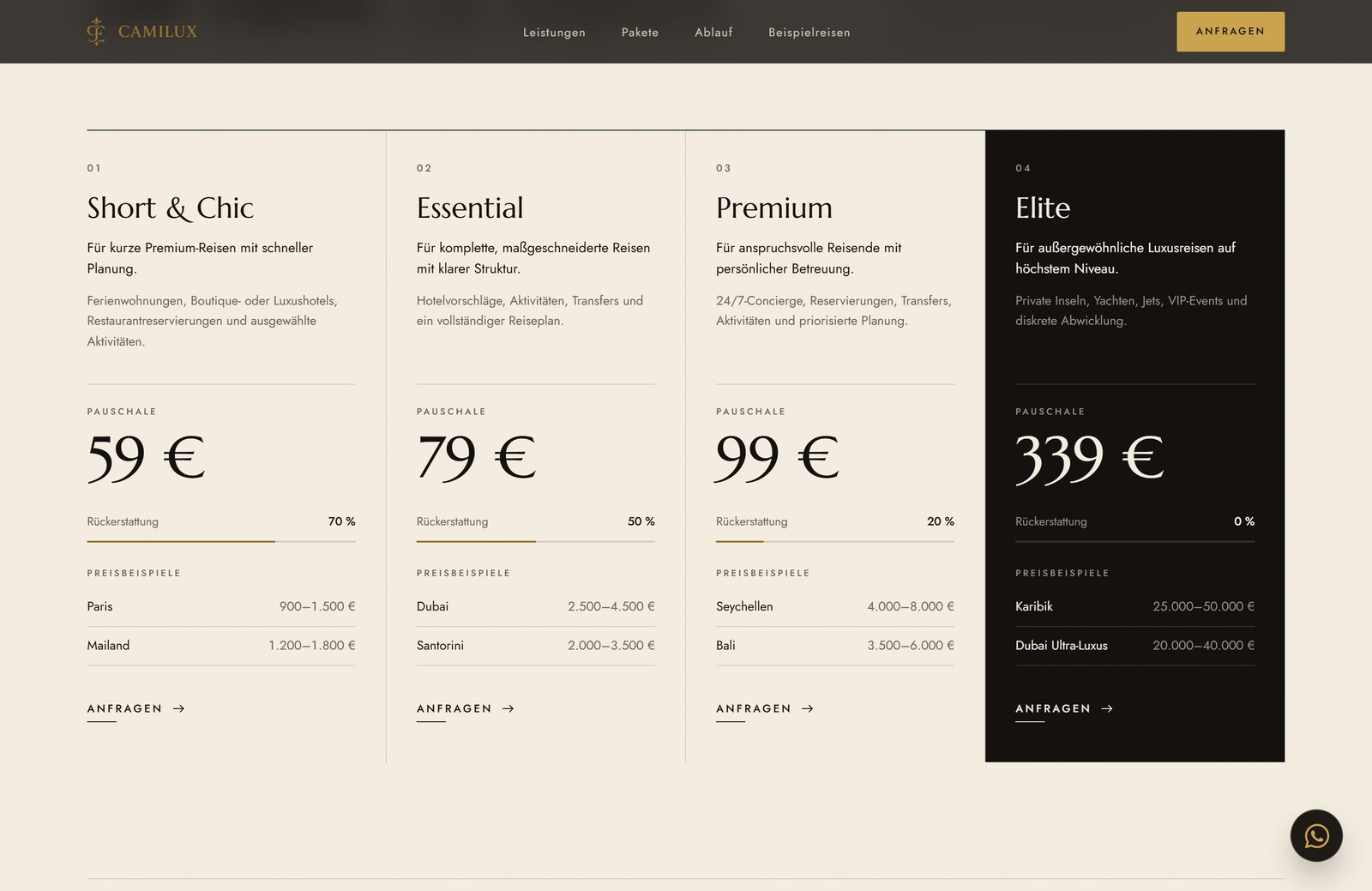The height and width of the screenshot is (891, 1372).
Task: Go to the Pakete navigation link
Action: coord(640,33)
